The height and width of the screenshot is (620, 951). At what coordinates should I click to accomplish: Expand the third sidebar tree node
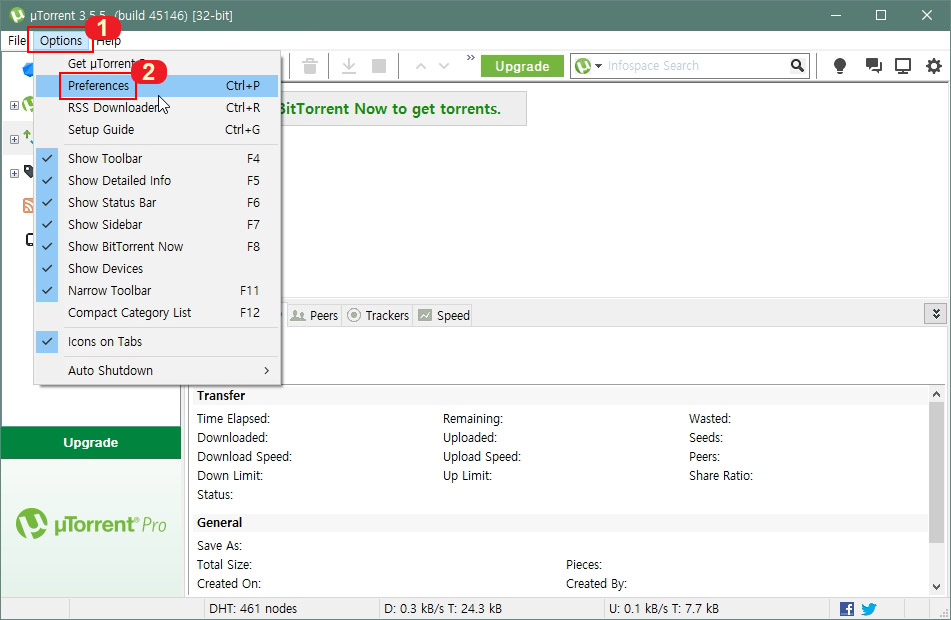tap(14, 174)
